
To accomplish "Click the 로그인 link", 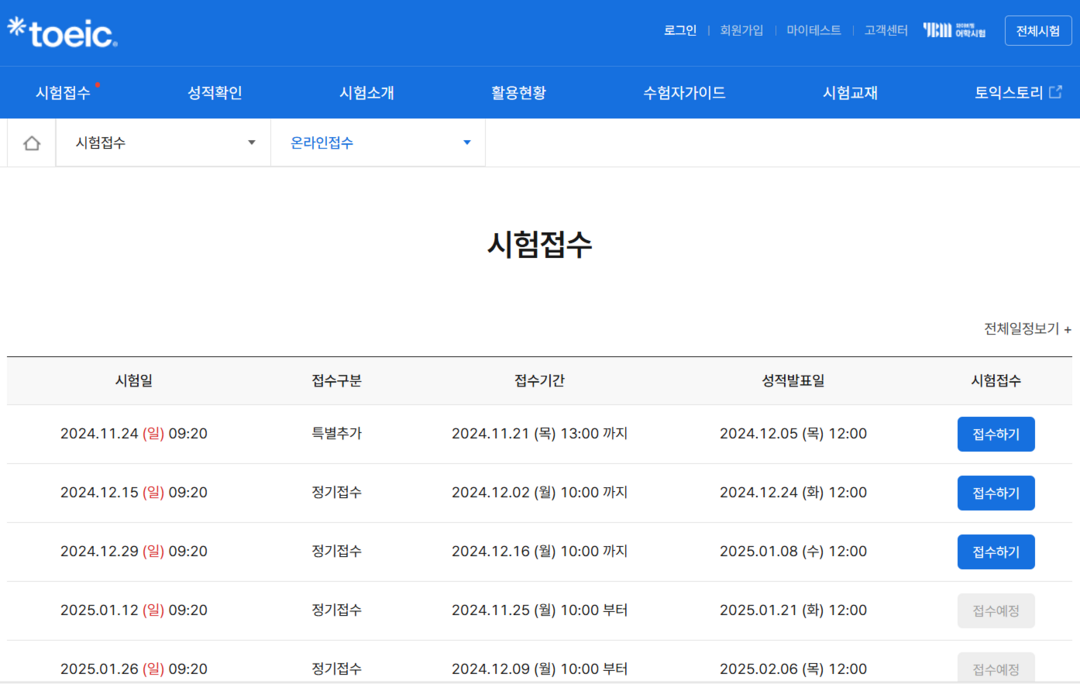I will coord(680,30).
